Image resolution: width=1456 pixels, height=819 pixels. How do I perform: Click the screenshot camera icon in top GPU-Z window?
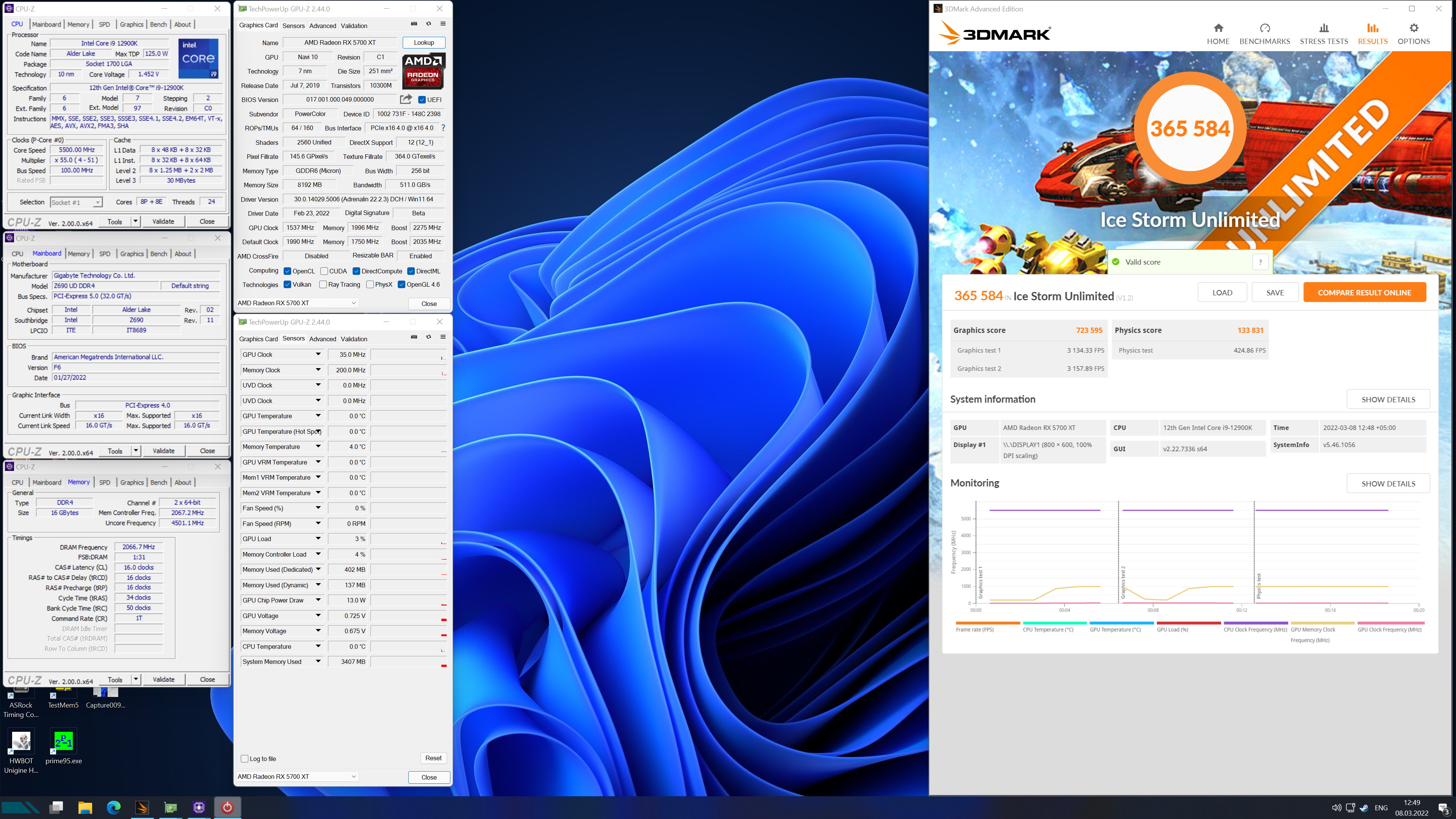click(x=414, y=24)
